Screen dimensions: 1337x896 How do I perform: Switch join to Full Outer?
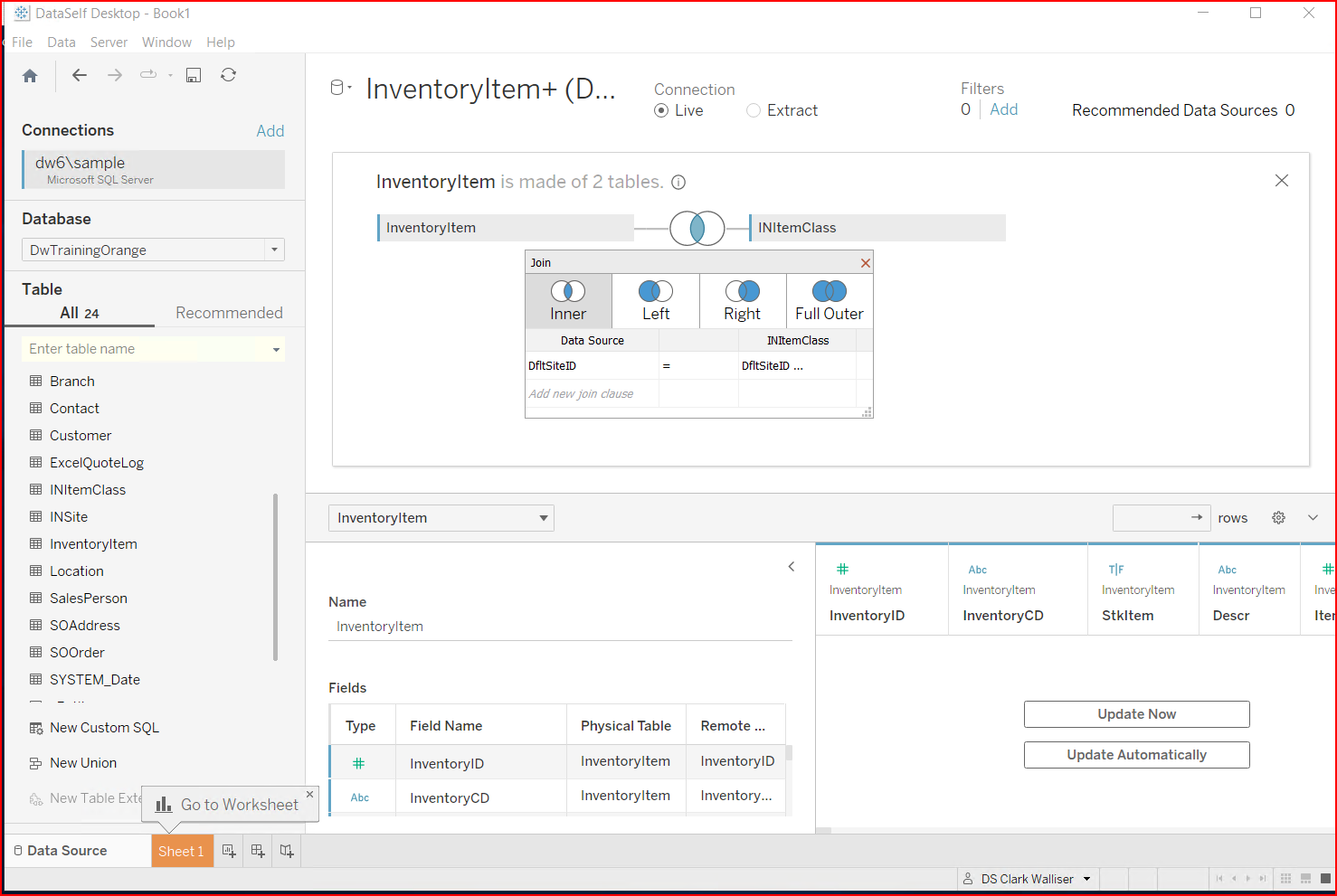[x=829, y=300]
